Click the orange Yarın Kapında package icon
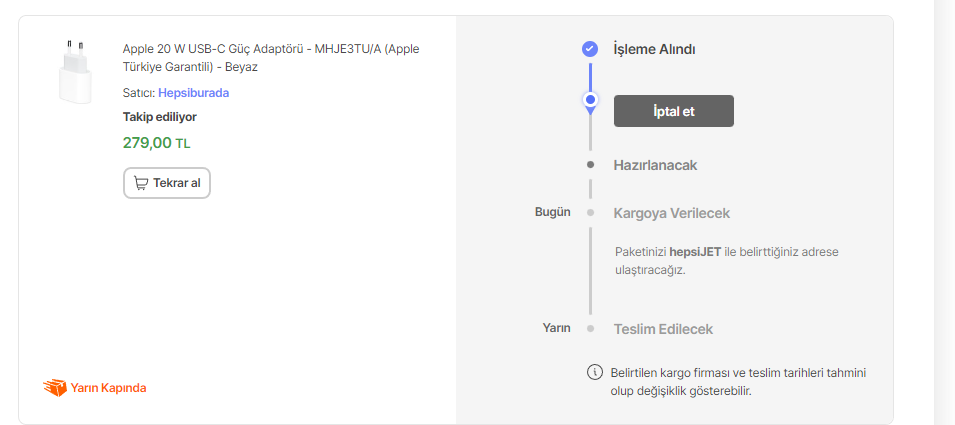 (55, 388)
